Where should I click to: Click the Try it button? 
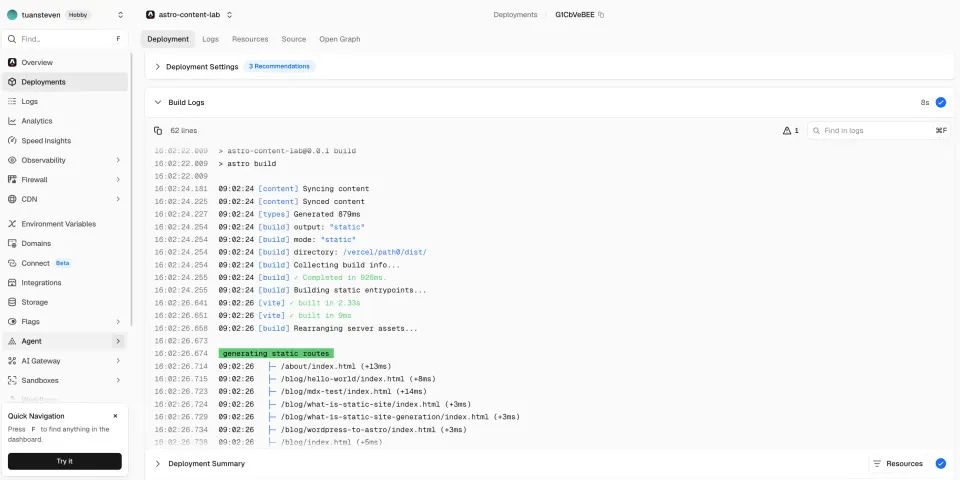[x=65, y=461]
